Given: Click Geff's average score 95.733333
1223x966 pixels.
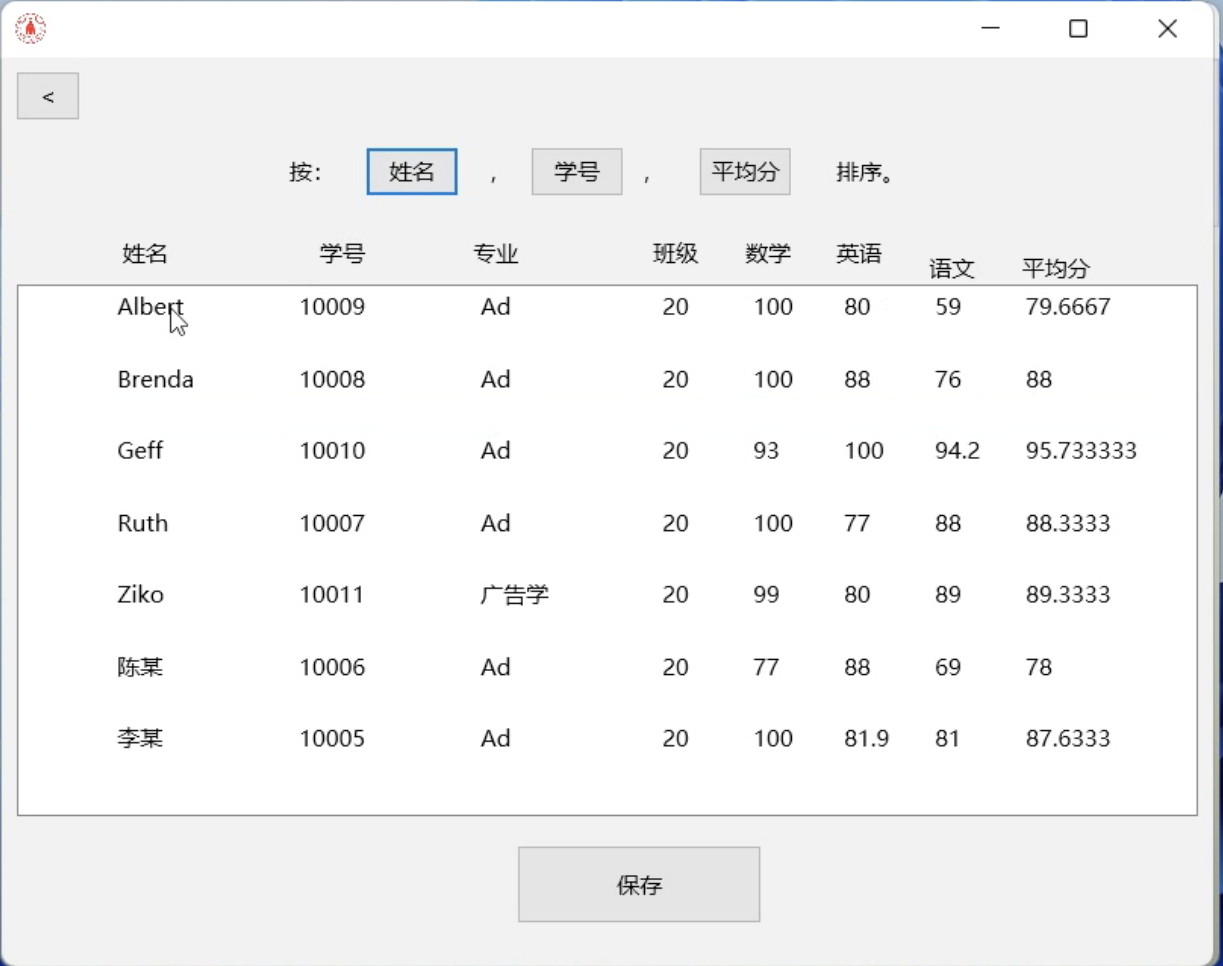Looking at the screenshot, I should click(x=1081, y=451).
